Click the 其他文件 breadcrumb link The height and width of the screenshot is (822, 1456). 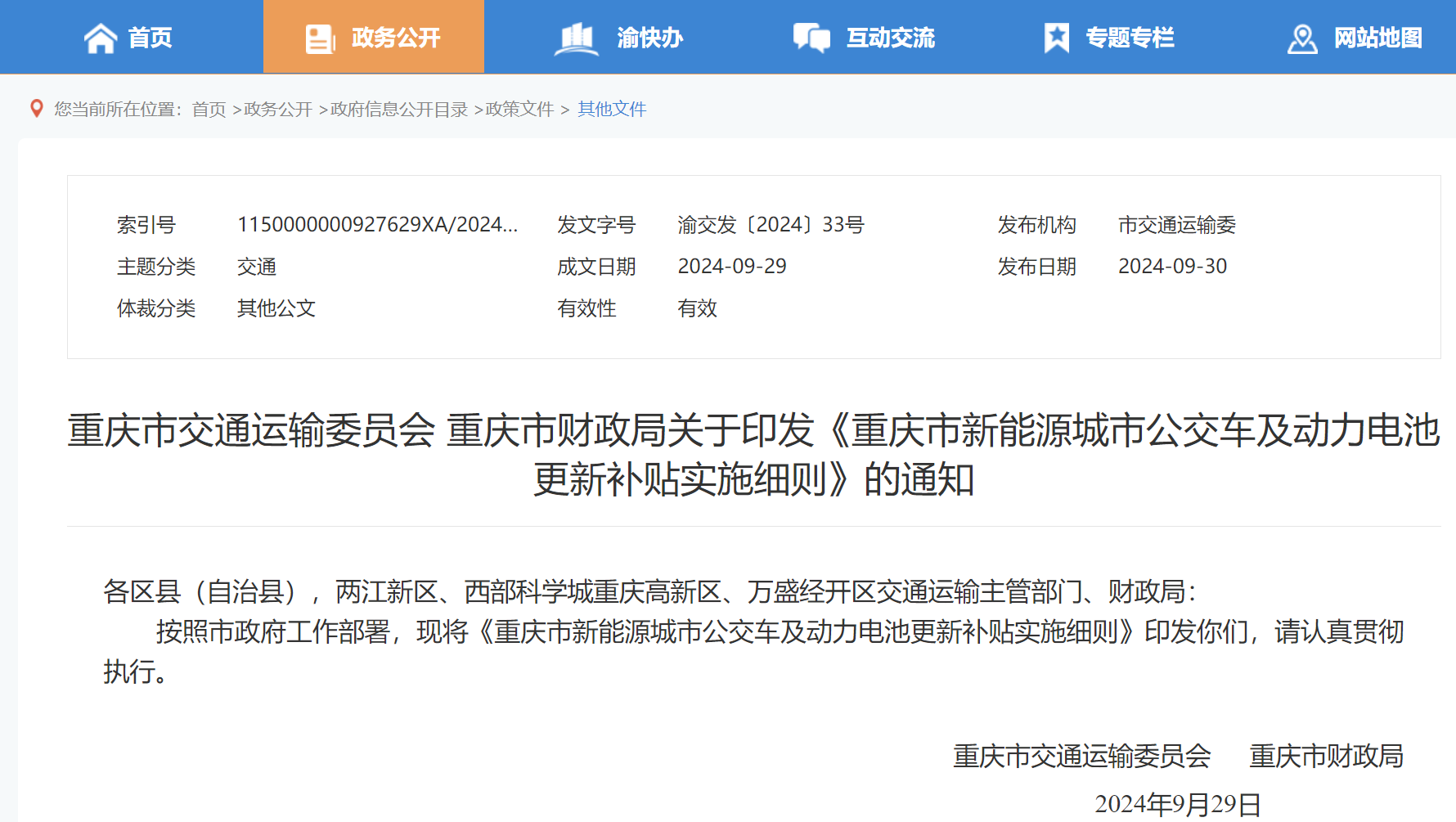tap(612, 110)
